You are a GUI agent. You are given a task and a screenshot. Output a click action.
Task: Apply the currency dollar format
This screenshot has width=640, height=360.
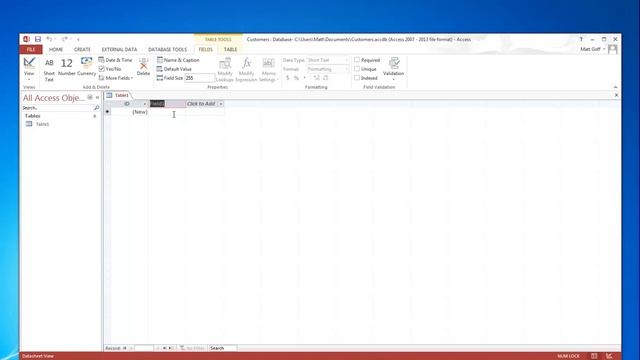point(287,78)
